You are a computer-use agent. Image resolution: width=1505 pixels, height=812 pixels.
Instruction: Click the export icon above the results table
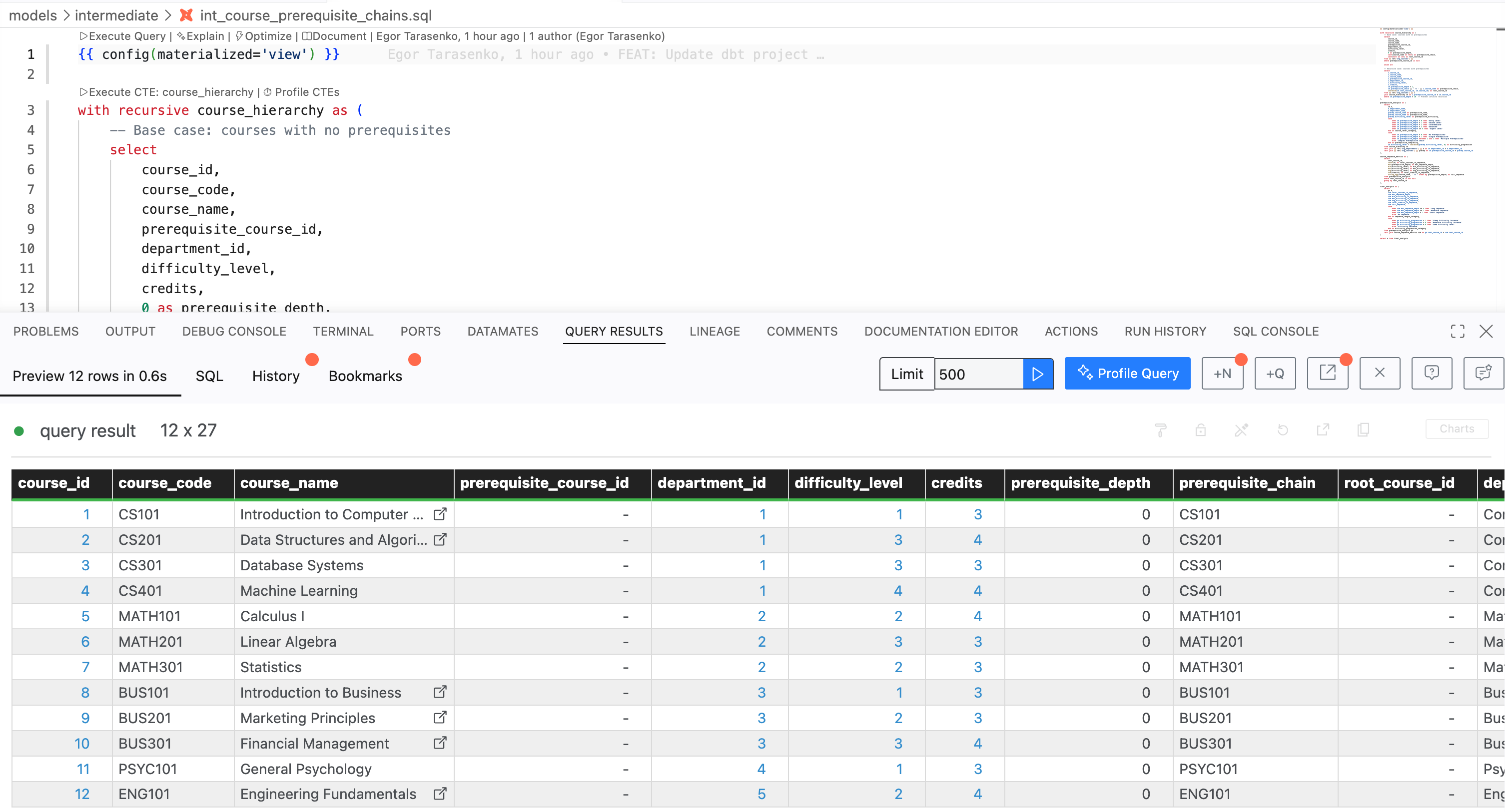pyautogui.click(x=1323, y=430)
